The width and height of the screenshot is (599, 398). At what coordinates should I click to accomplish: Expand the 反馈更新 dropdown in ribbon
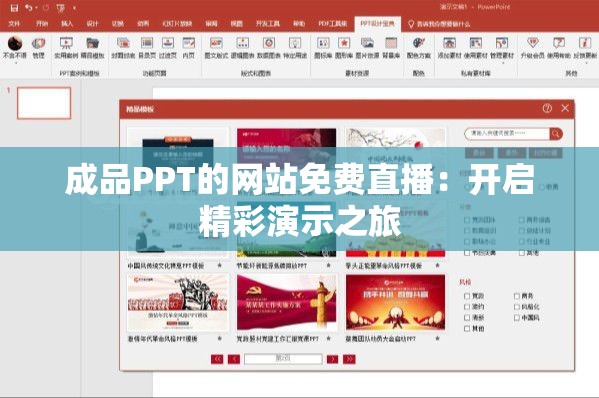[585, 63]
